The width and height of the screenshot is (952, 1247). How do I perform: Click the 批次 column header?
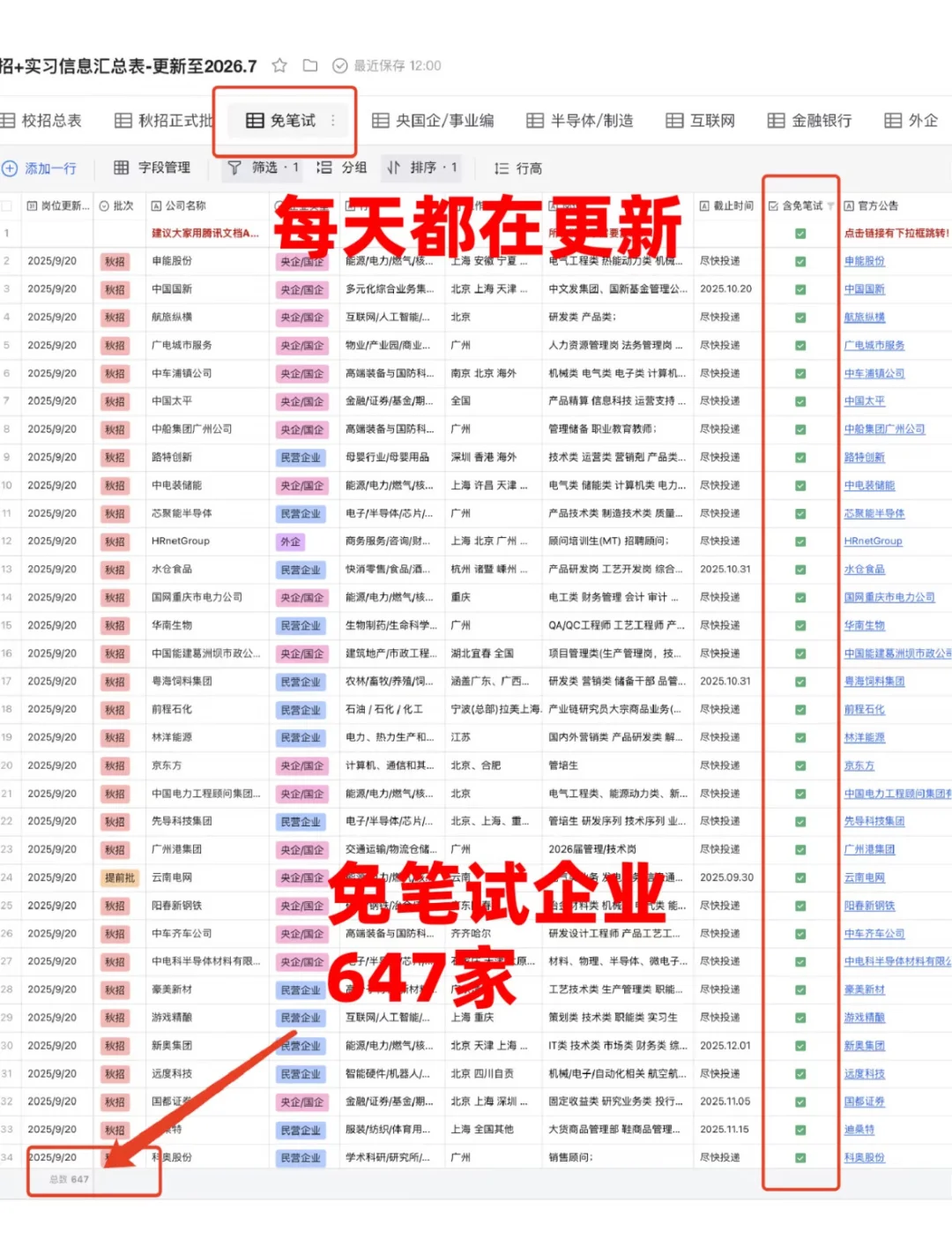coord(116,206)
